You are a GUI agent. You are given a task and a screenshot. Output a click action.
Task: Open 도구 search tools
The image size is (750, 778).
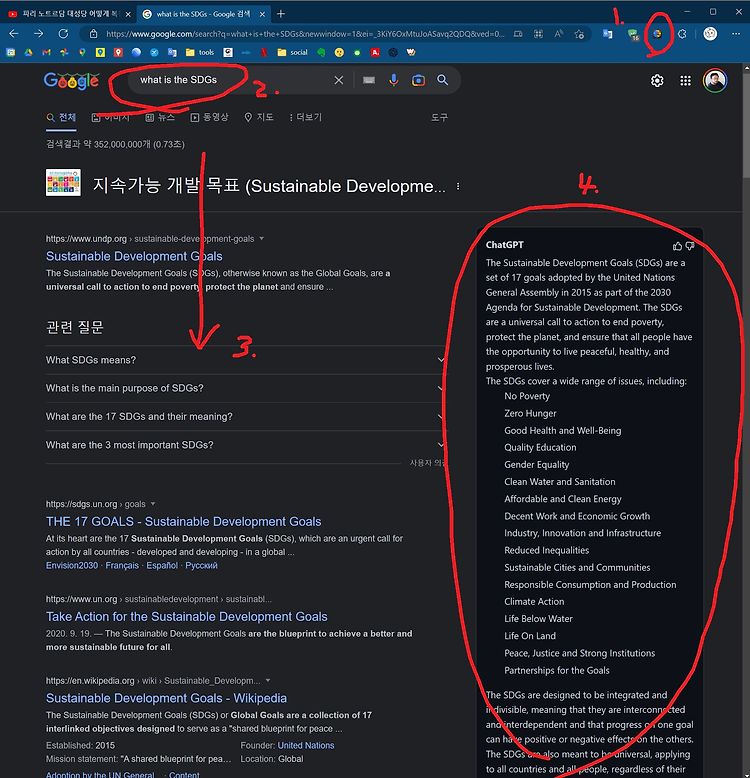[439, 118]
